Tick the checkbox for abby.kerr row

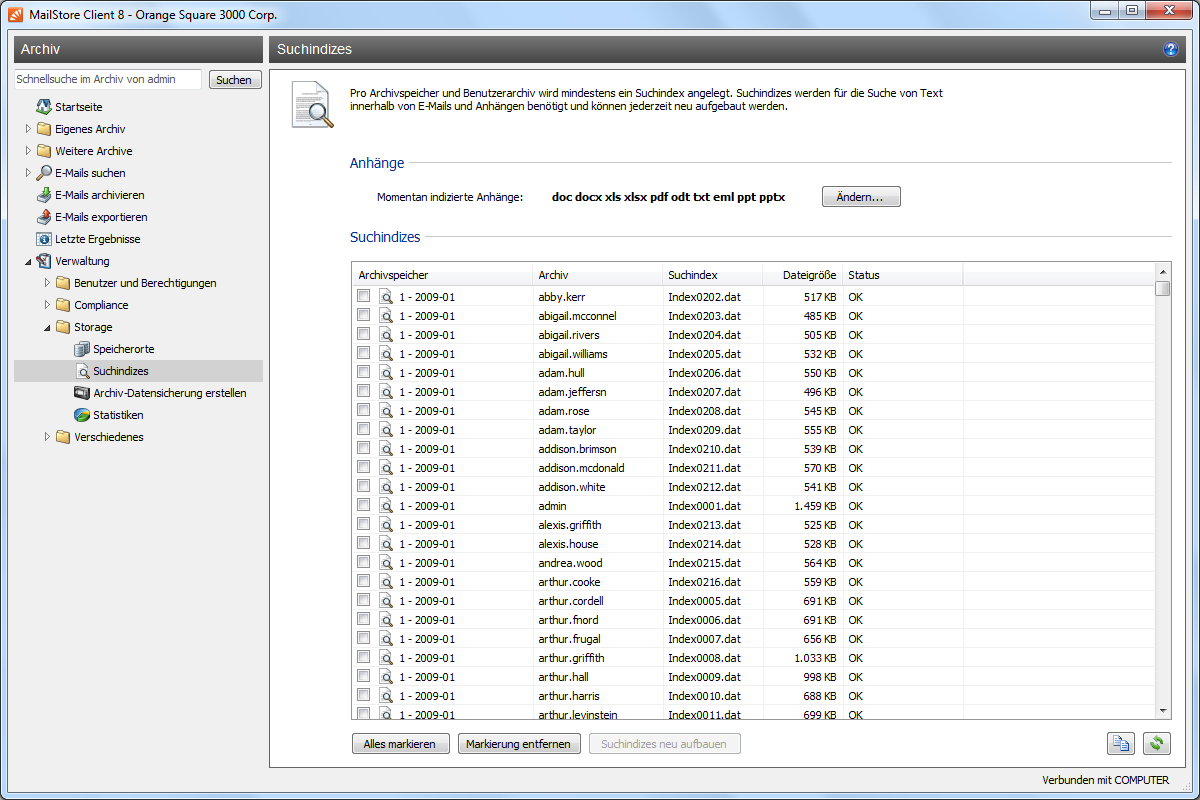click(364, 297)
